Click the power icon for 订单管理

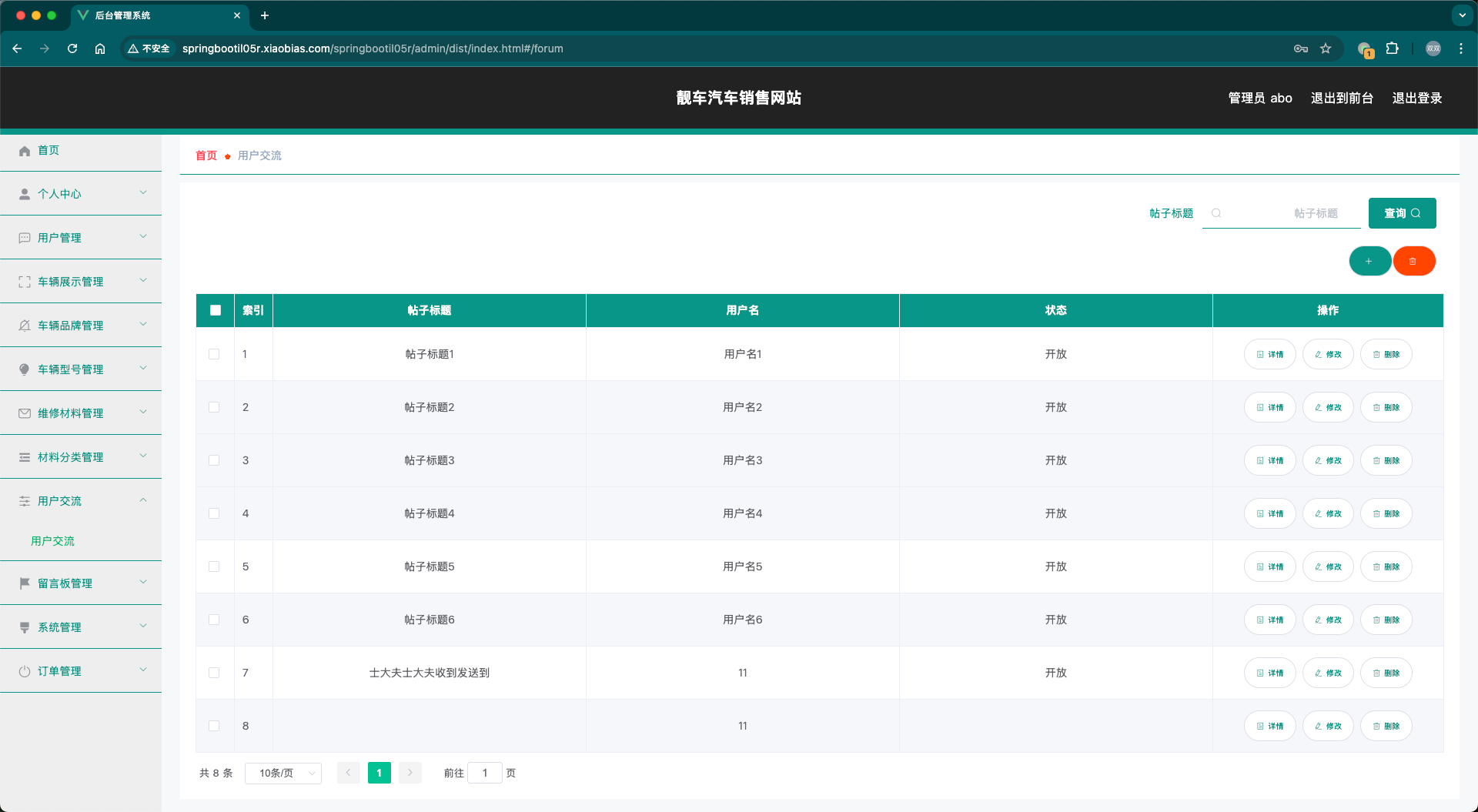pyautogui.click(x=25, y=671)
